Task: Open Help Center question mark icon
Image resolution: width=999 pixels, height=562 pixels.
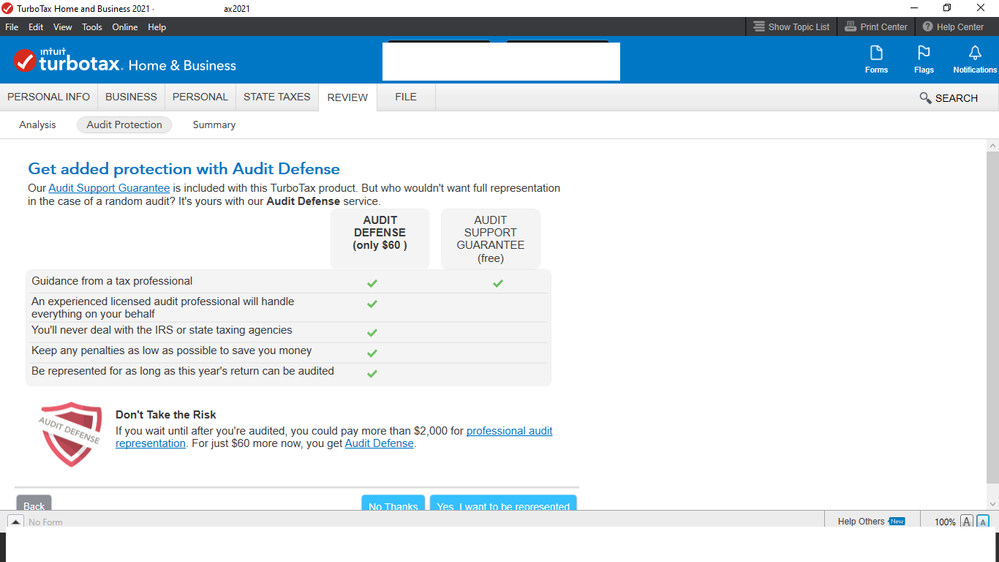Action: click(x=928, y=27)
